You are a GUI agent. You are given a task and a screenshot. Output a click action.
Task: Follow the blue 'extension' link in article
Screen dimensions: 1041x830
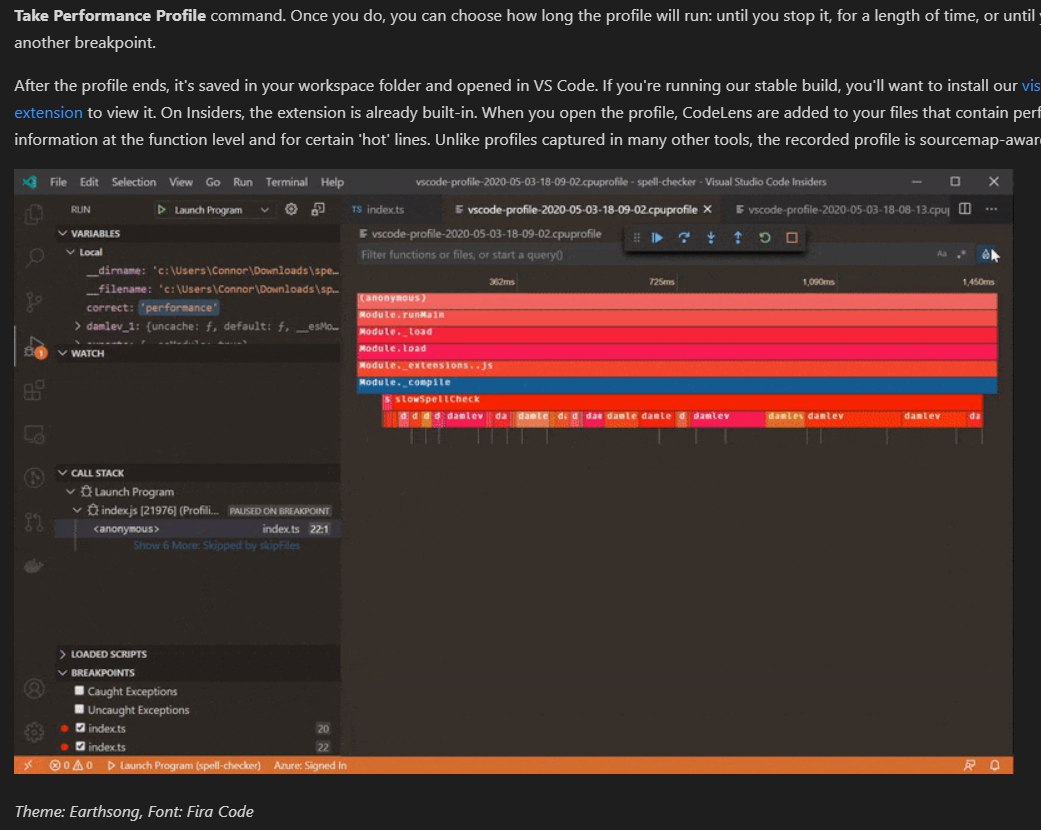coord(48,112)
